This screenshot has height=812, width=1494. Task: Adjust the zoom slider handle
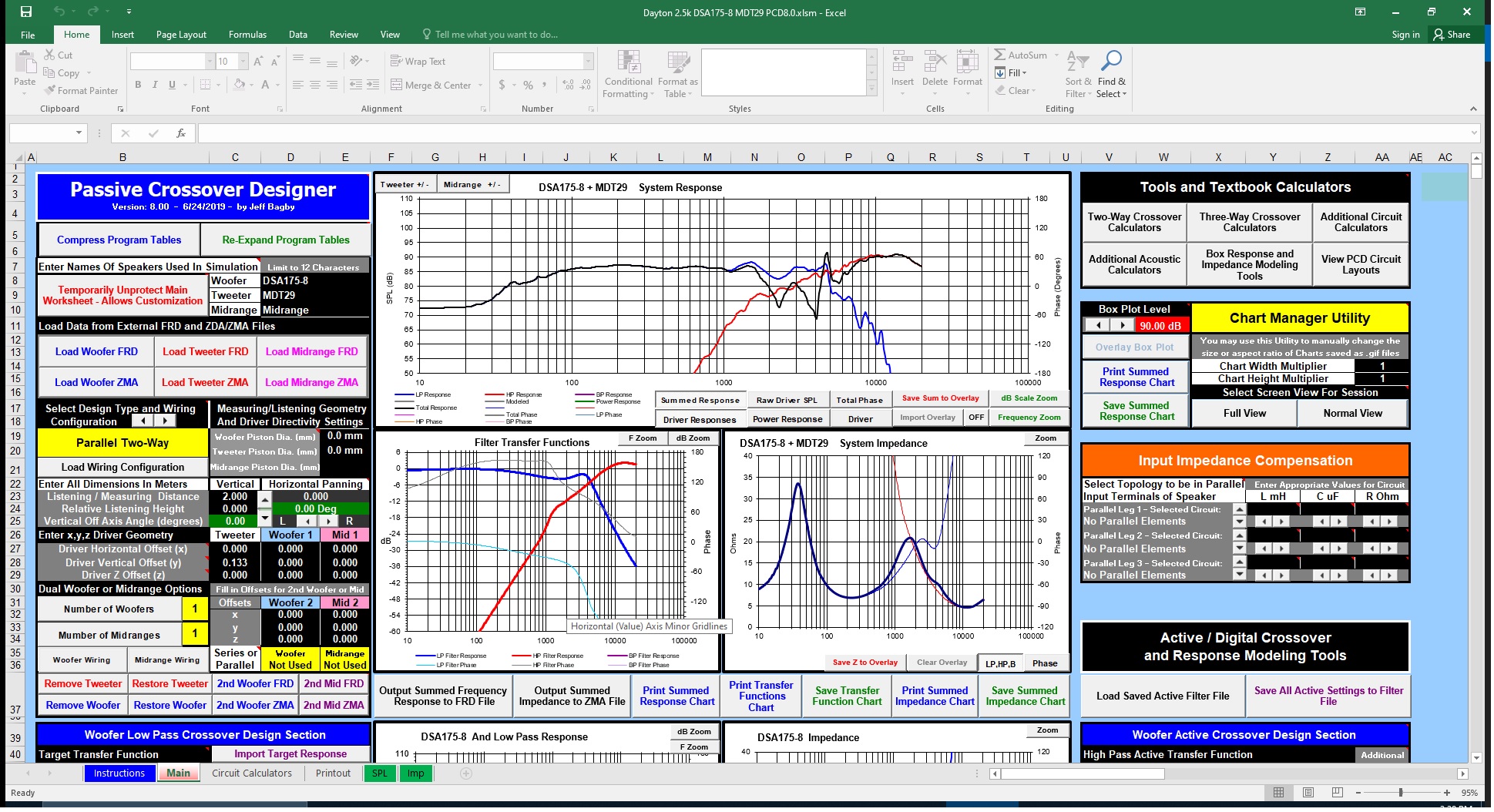[x=1401, y=793]
